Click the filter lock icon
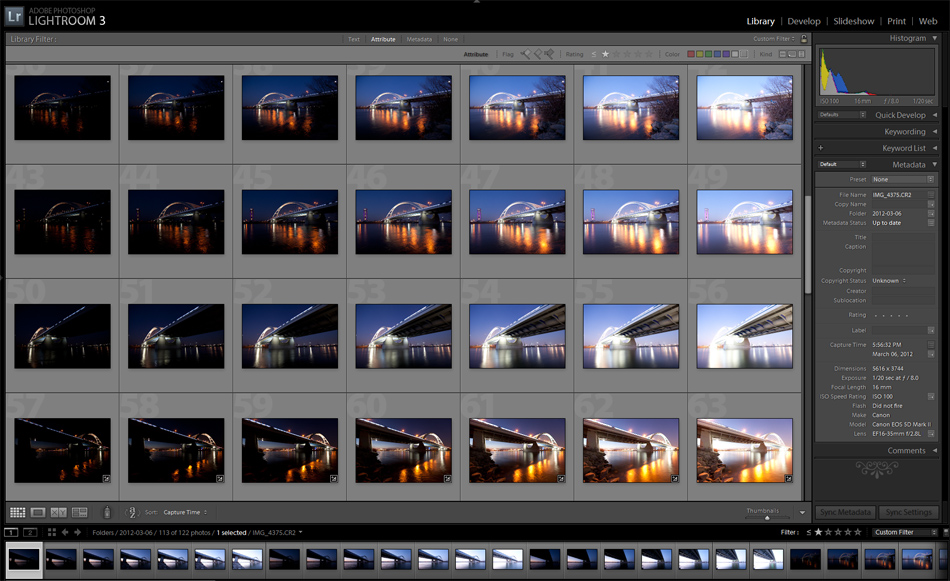 point(804,39)
